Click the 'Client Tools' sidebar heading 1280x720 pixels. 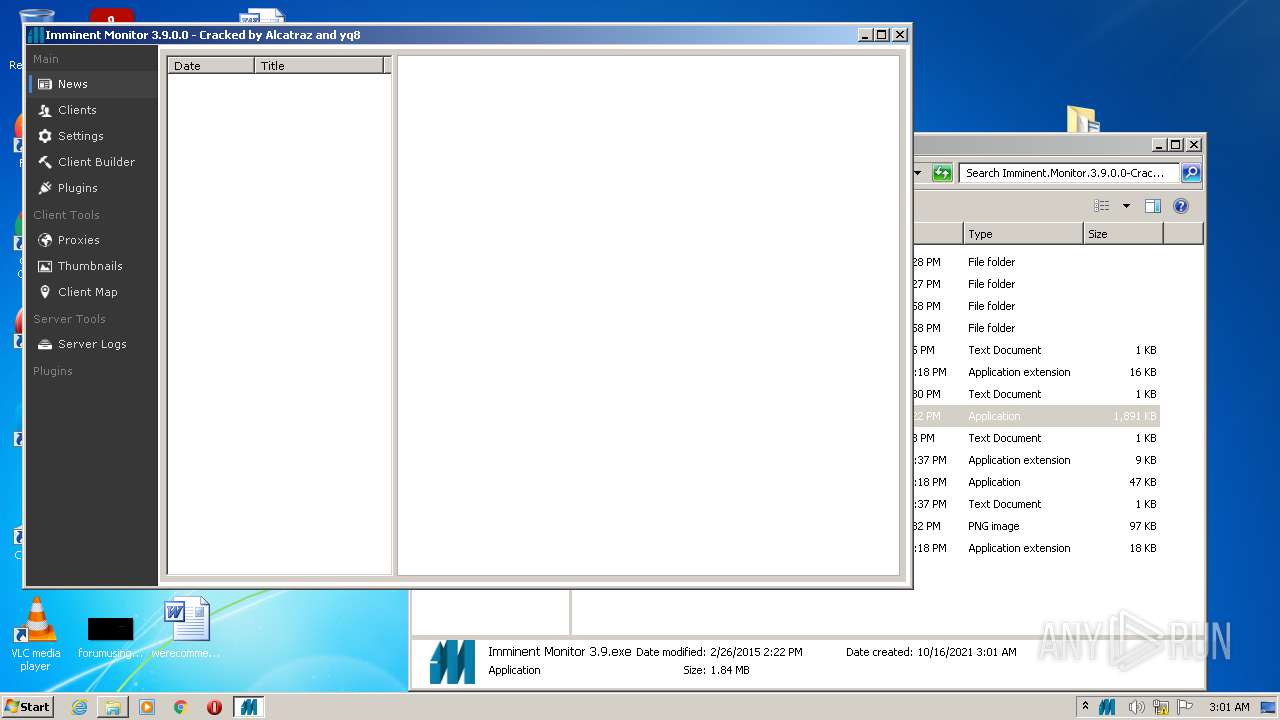click(66, 215)
